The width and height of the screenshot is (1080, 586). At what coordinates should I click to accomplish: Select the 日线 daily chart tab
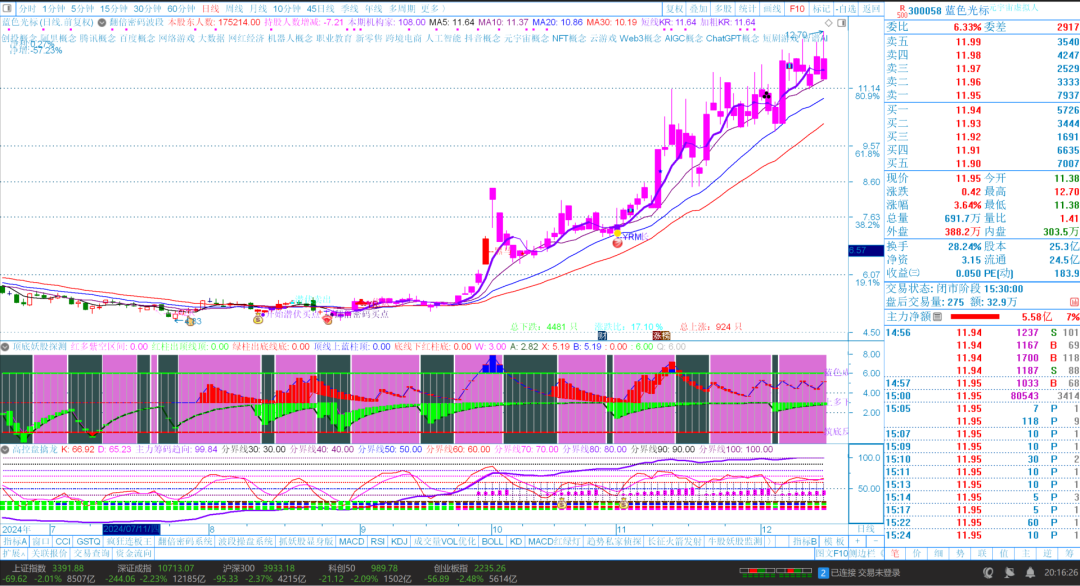click(210, 9)
